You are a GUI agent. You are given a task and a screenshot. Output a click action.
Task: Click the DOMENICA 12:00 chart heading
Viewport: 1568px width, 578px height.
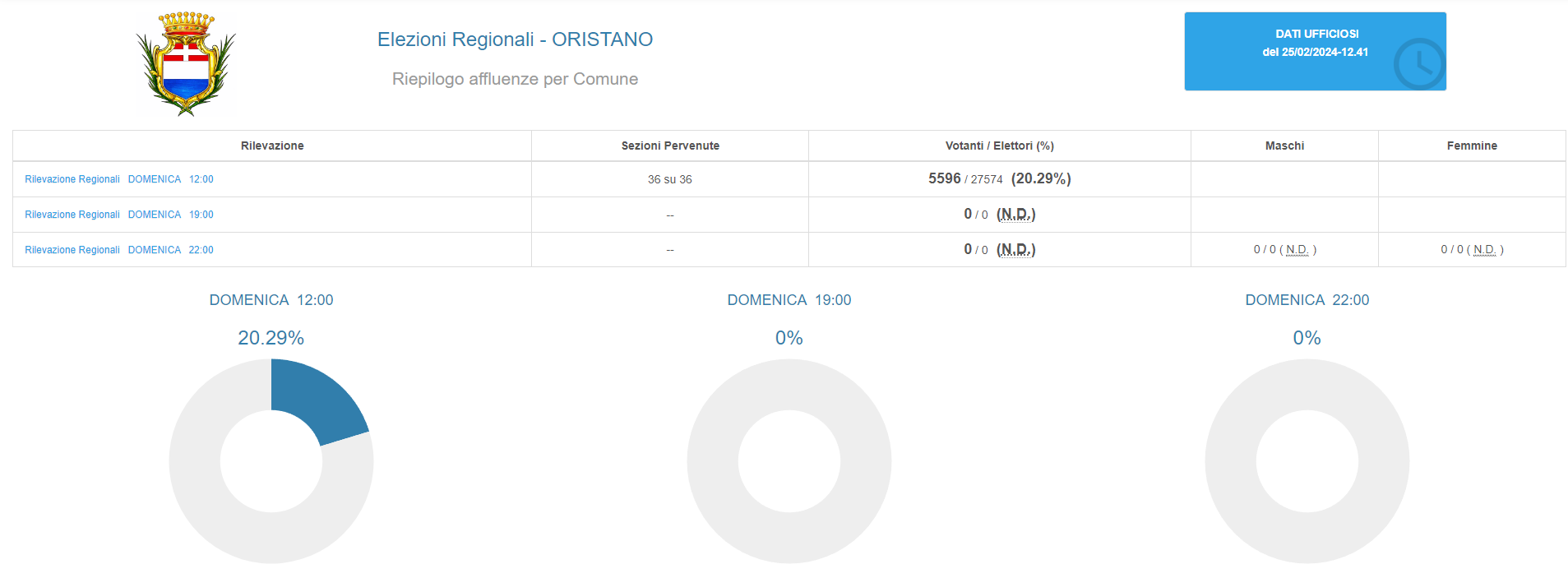point(271,300)
